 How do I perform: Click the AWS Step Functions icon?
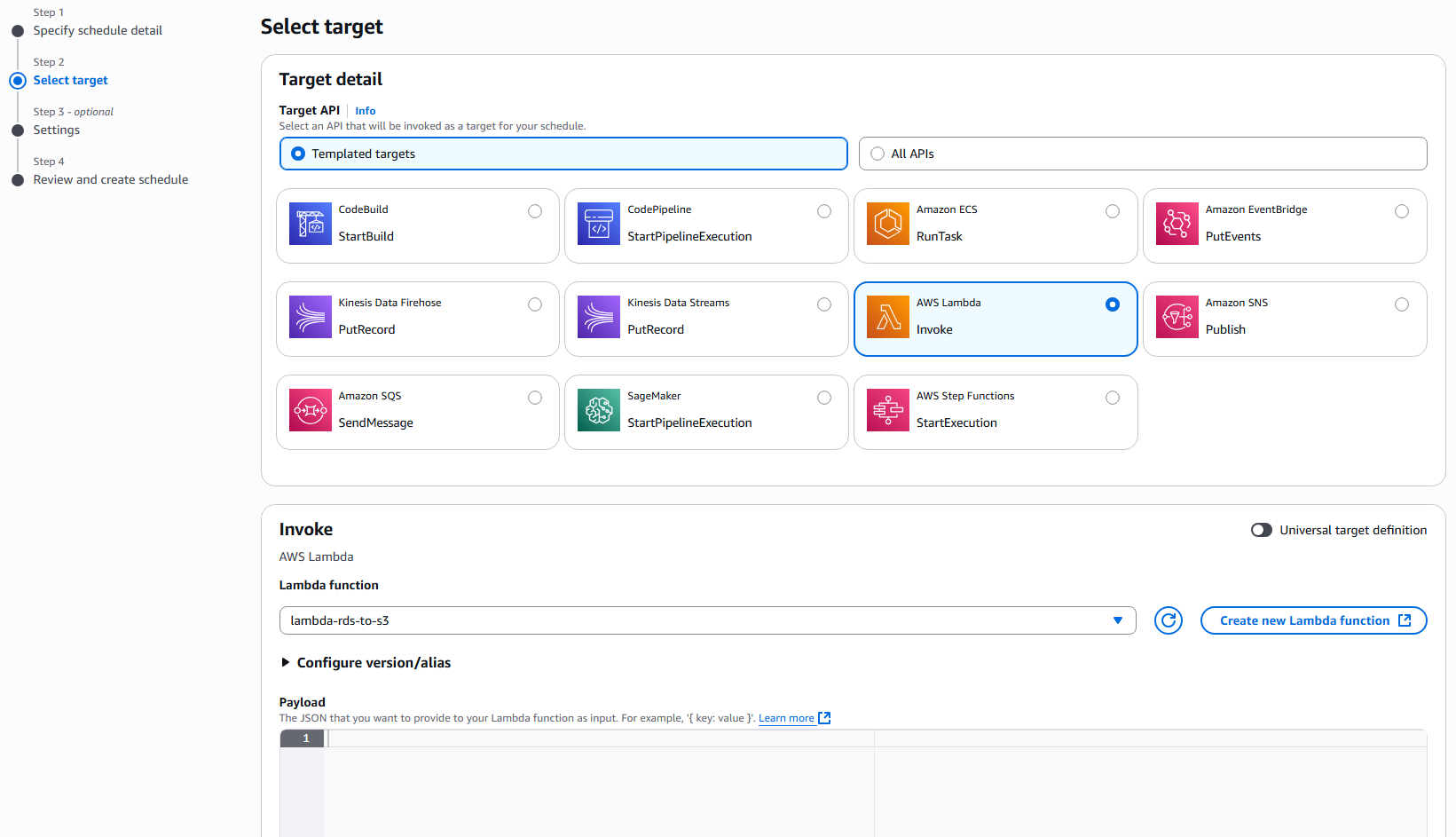[888, 410]
